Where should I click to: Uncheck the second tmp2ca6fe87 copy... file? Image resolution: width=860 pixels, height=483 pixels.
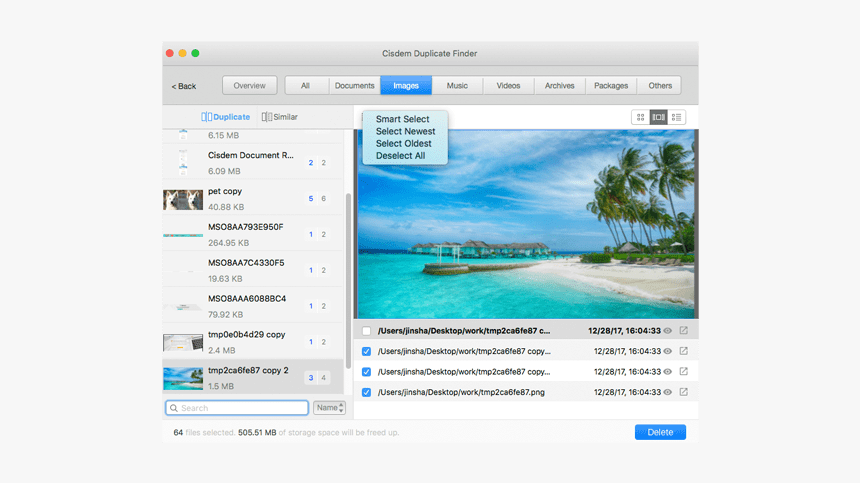366,372
